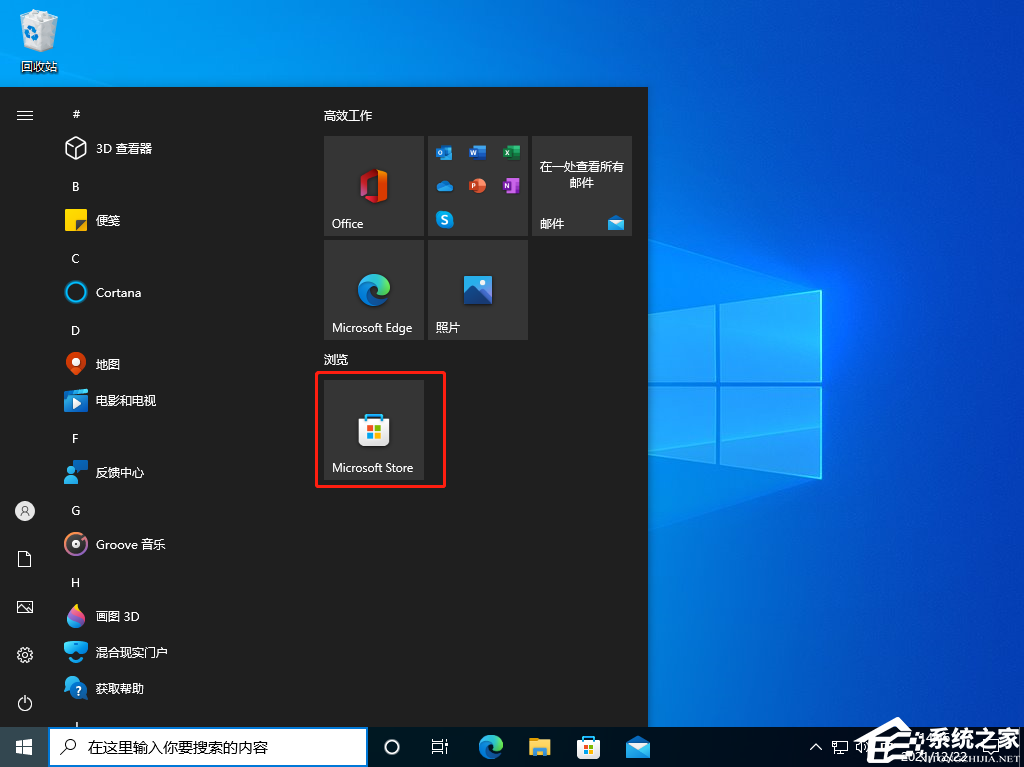This screenshot has width=1024, height=767.
Task: Launch Cortana from the app list
Action: point(118,292)
